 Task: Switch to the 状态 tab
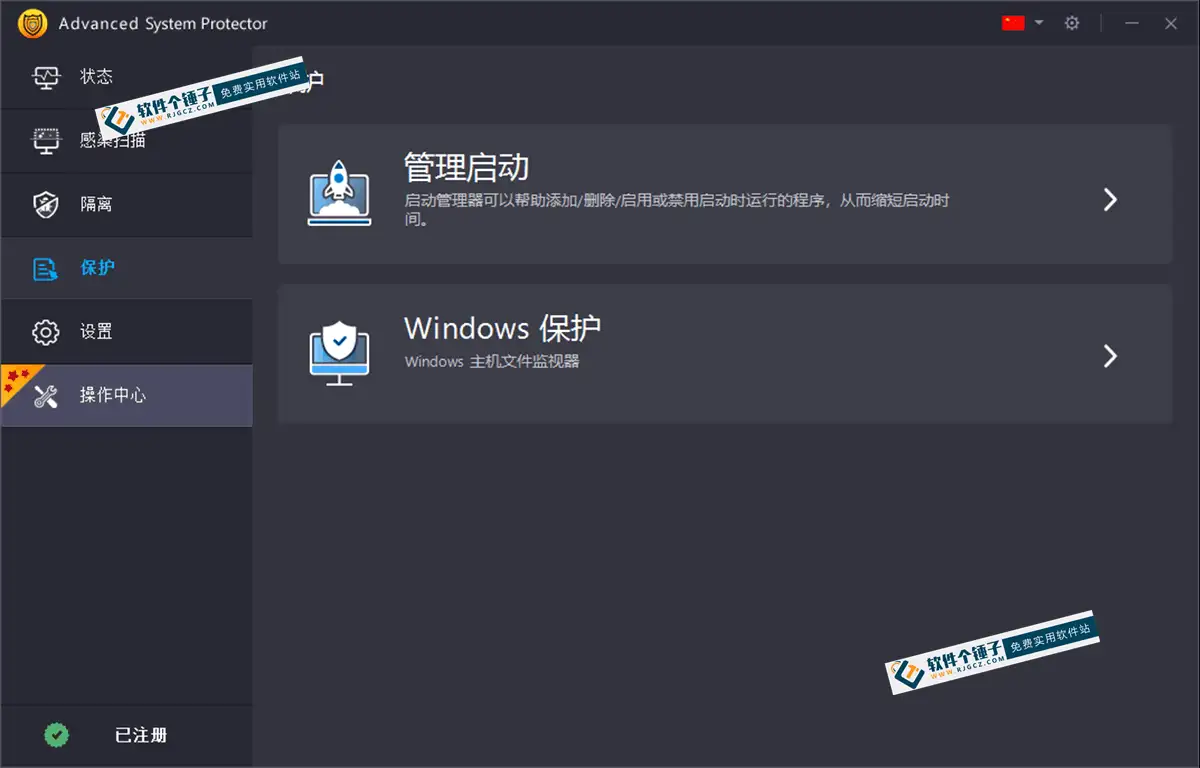click(126, 77)
